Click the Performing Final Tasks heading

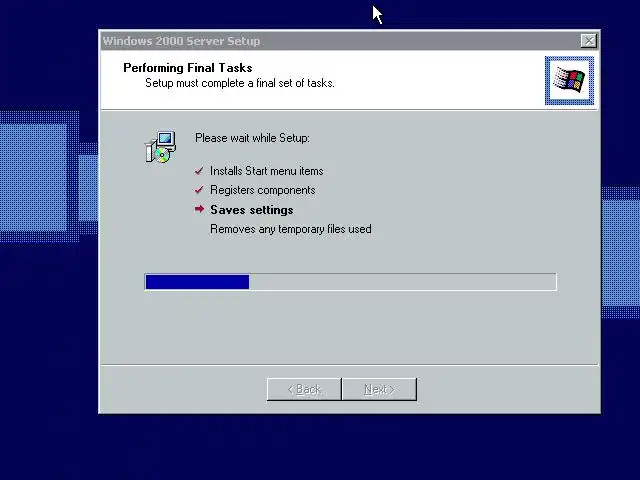pyautogui.click(x=188, y=68)
